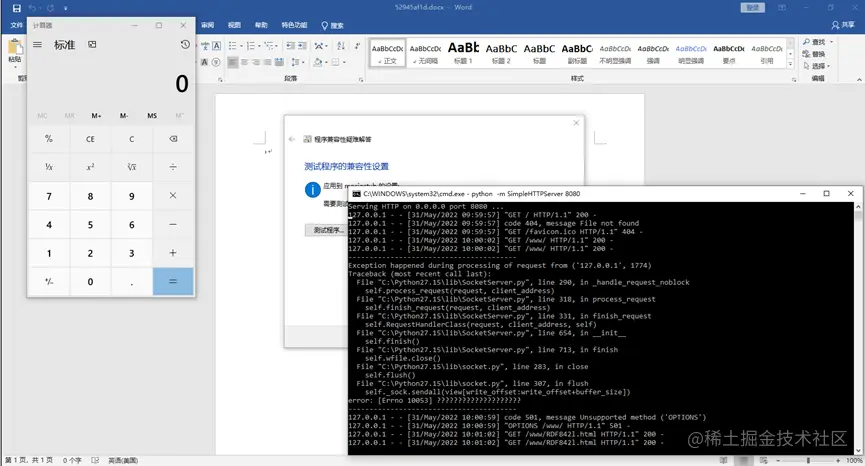Increase paragraph indent in Word ribbon
Screen dimensions: 865x466
point(302,46)
